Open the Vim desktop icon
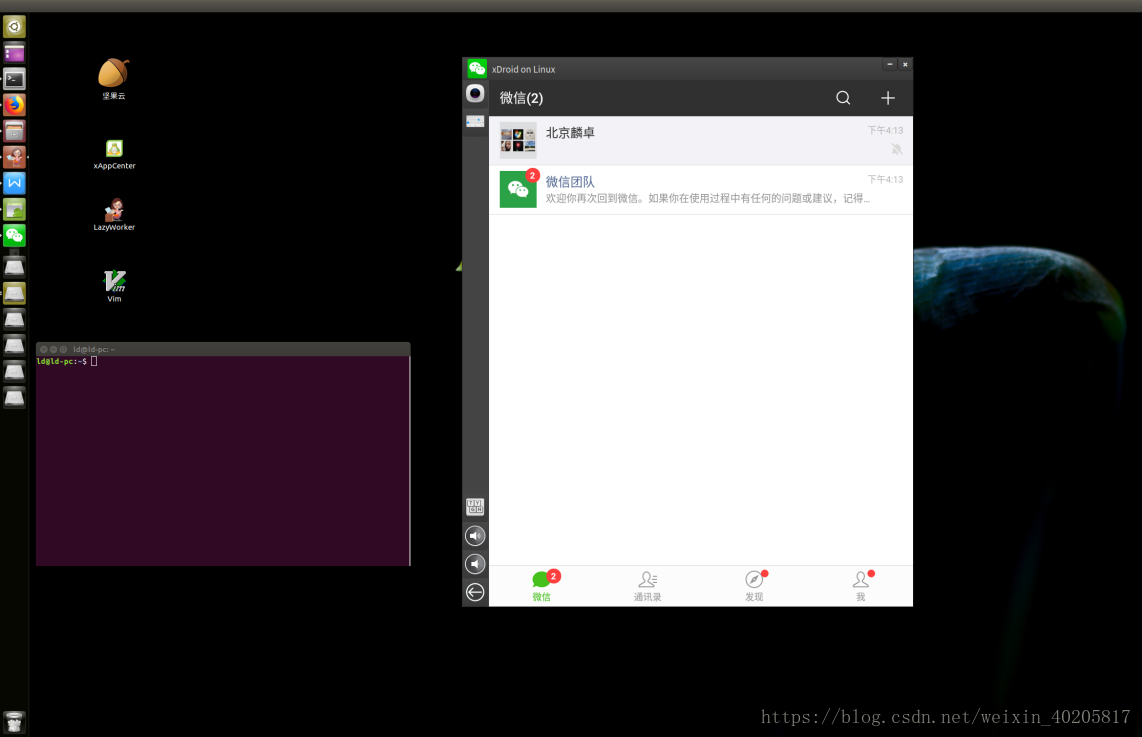Screen dimensions: 1142x737 114,285
